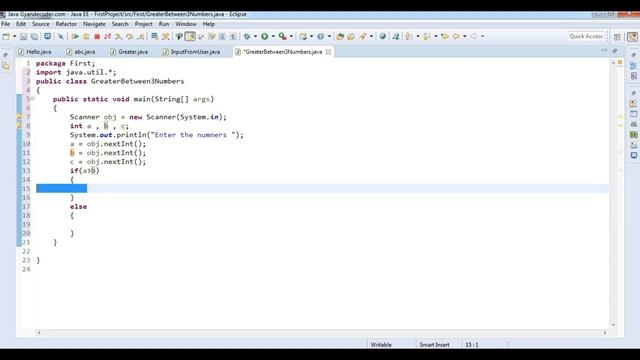
Task: Switch to the Greater.java tab
Action: tap(129, 52)
